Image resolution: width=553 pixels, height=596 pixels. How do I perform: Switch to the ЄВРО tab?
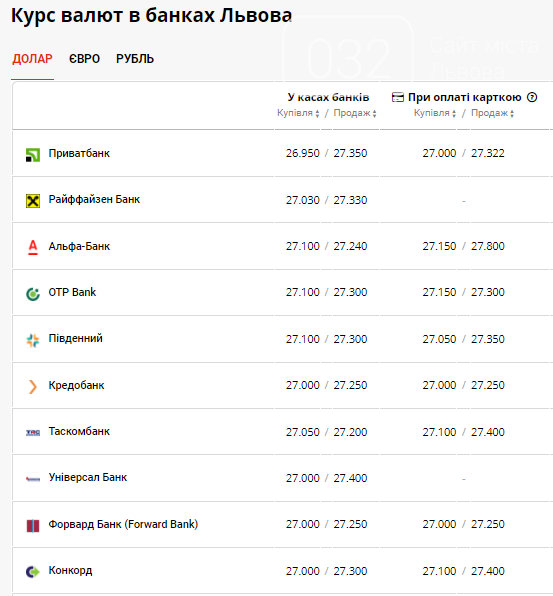point(84,59)
